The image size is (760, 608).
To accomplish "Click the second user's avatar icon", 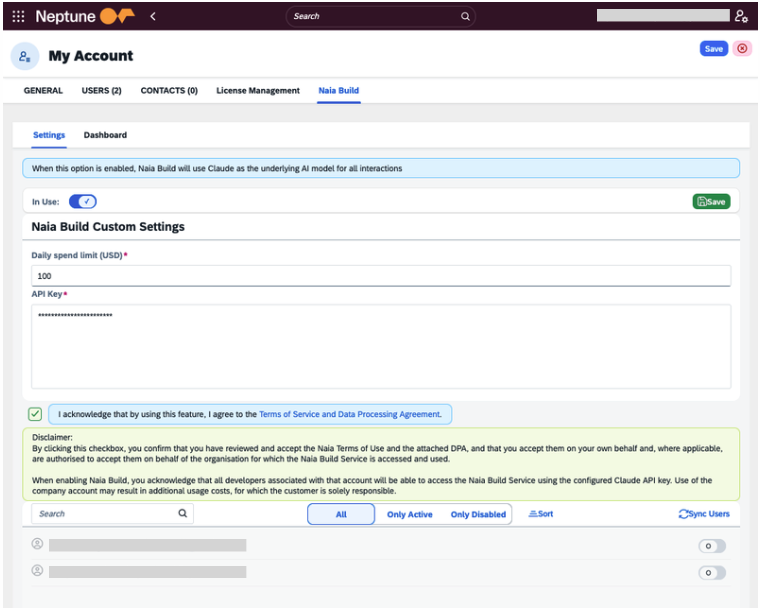I will click(x=37, y=570).
